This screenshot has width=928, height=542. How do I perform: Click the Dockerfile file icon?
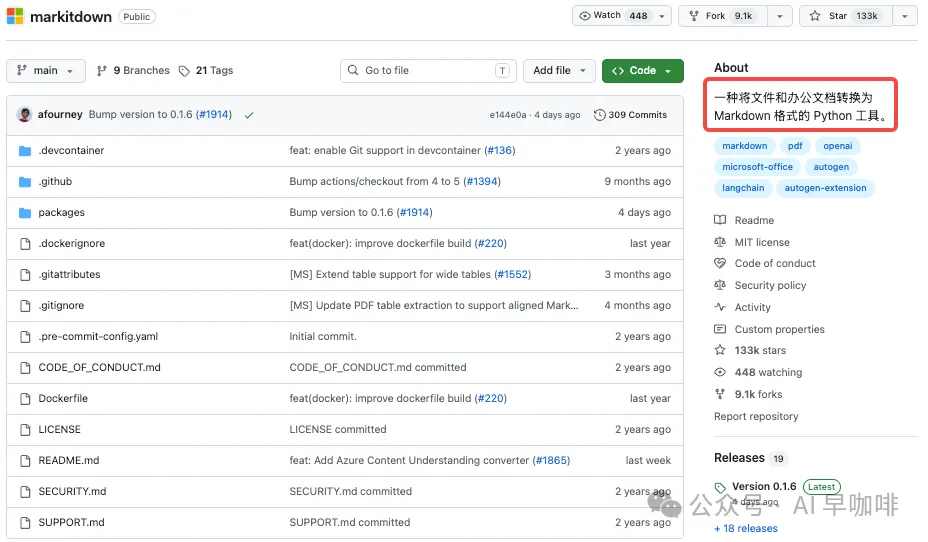[25, 399]
